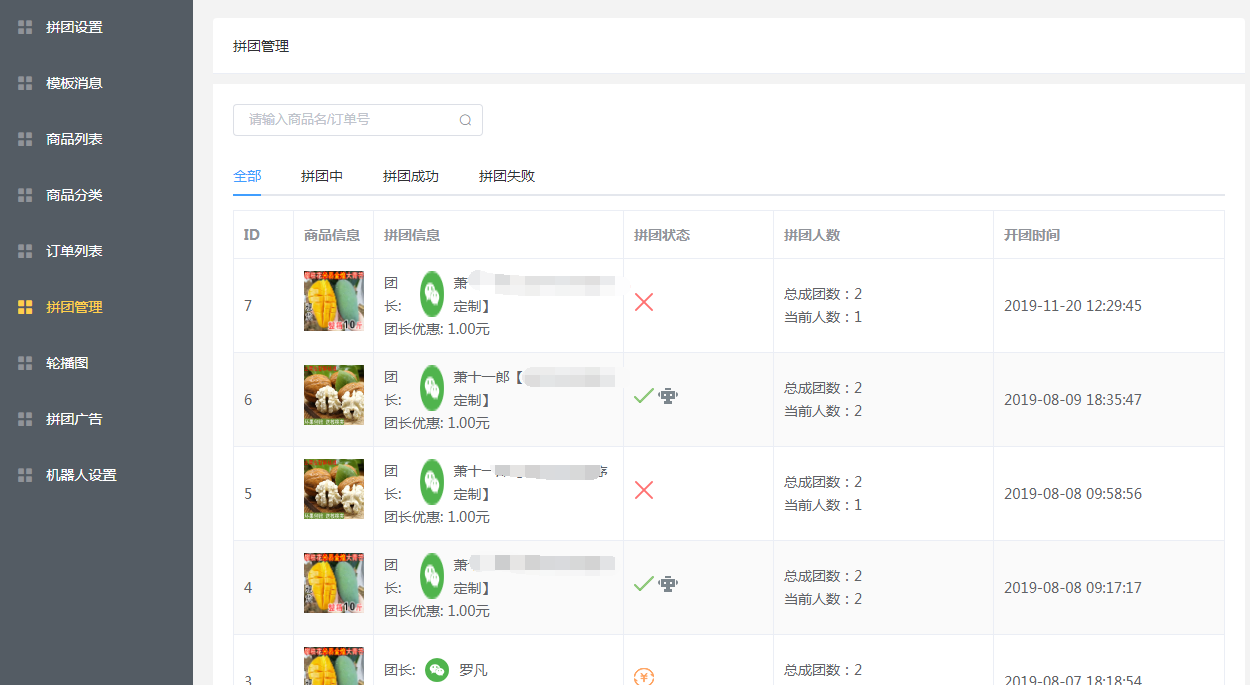Select the 全部 tab
This screenshot has height=685, width=1250.
[x=247, y=176]
